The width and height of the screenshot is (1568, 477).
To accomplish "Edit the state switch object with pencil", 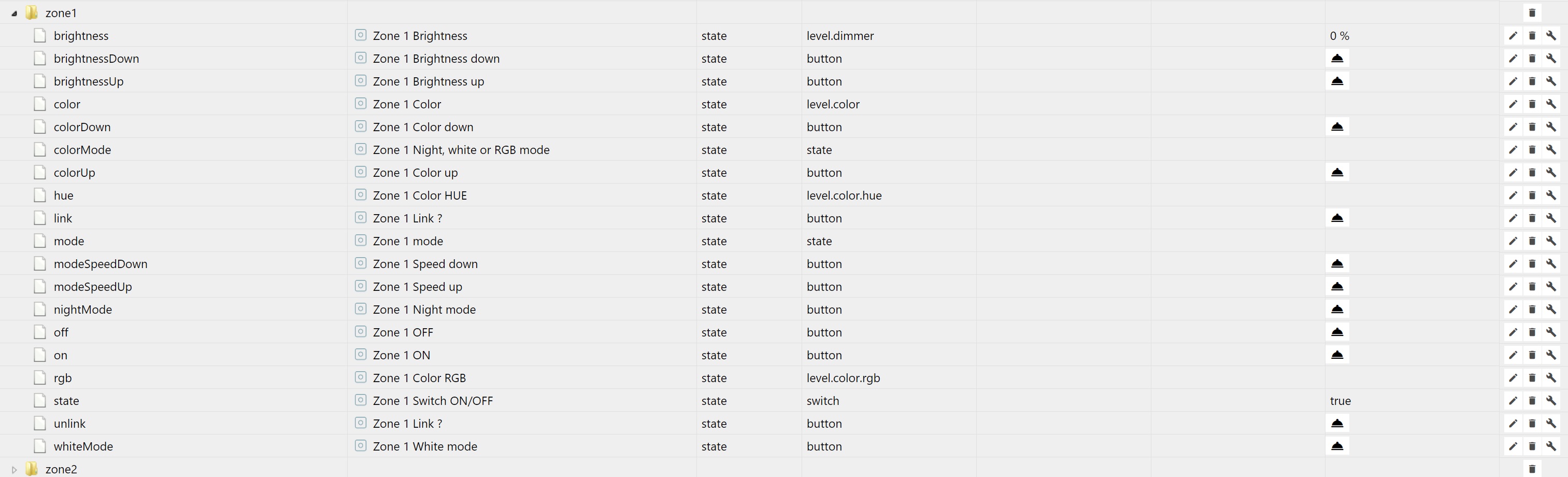I will tap(1513, 401).
